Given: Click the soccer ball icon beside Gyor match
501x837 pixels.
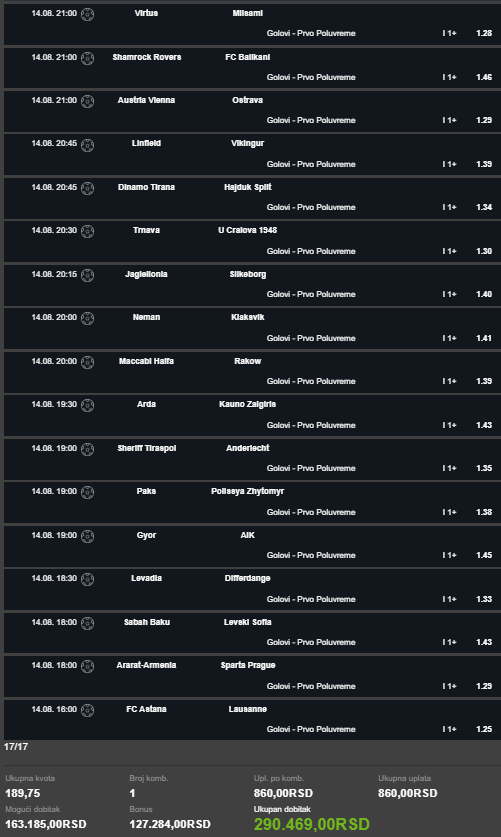Looking at the screenshot, I should (x=88, y=536).
